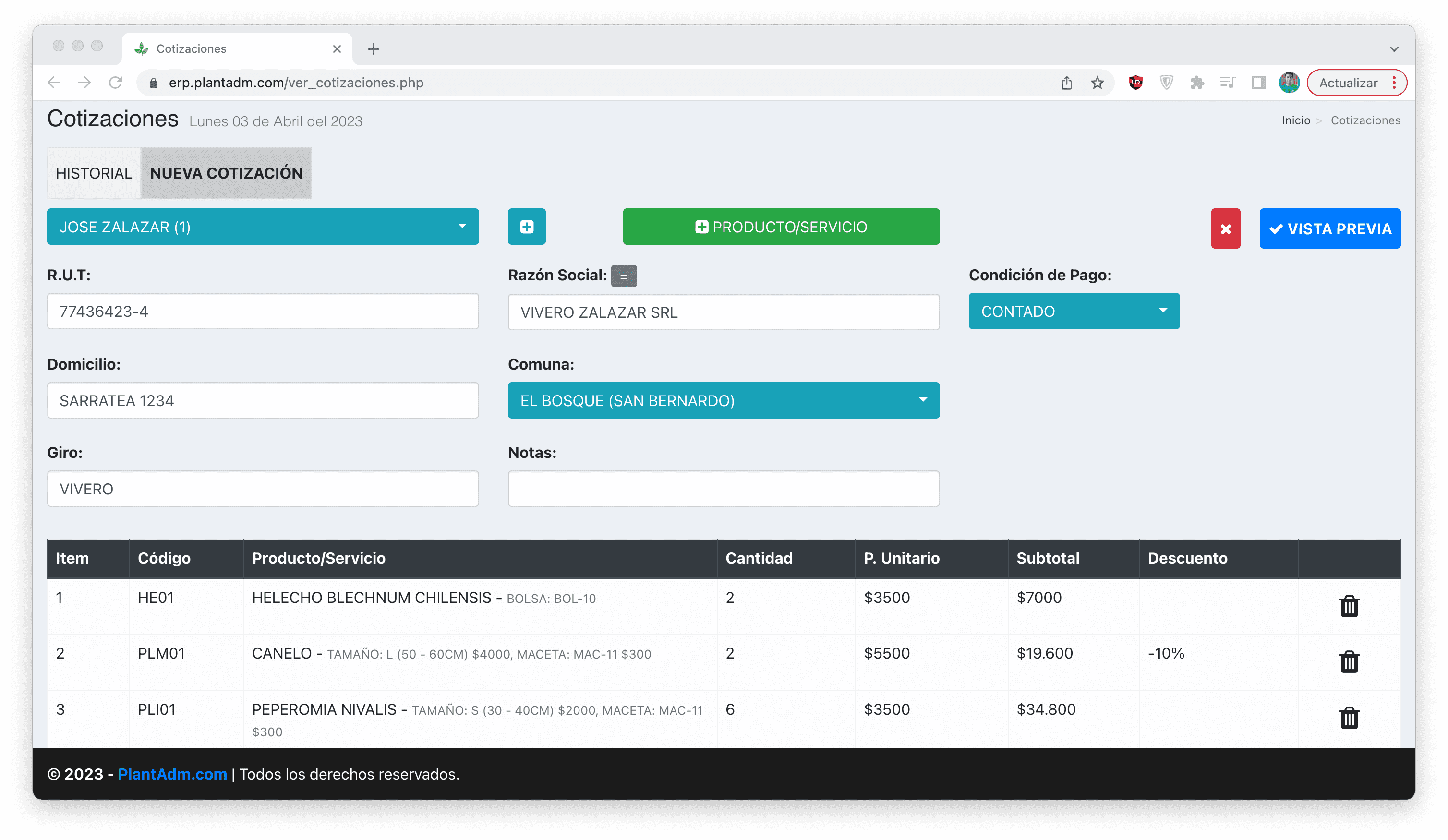
Task: Click the share page icon
Action: click(1066, 83)
